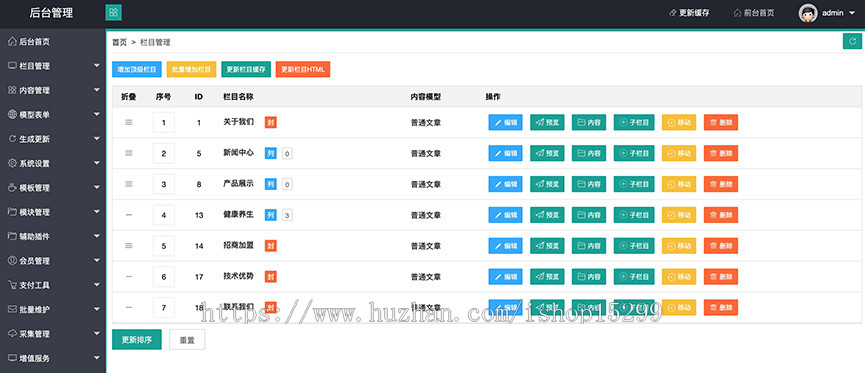Collapse the 健康养生 row dash toggle
865x373 pixels.
click(129, 215)
